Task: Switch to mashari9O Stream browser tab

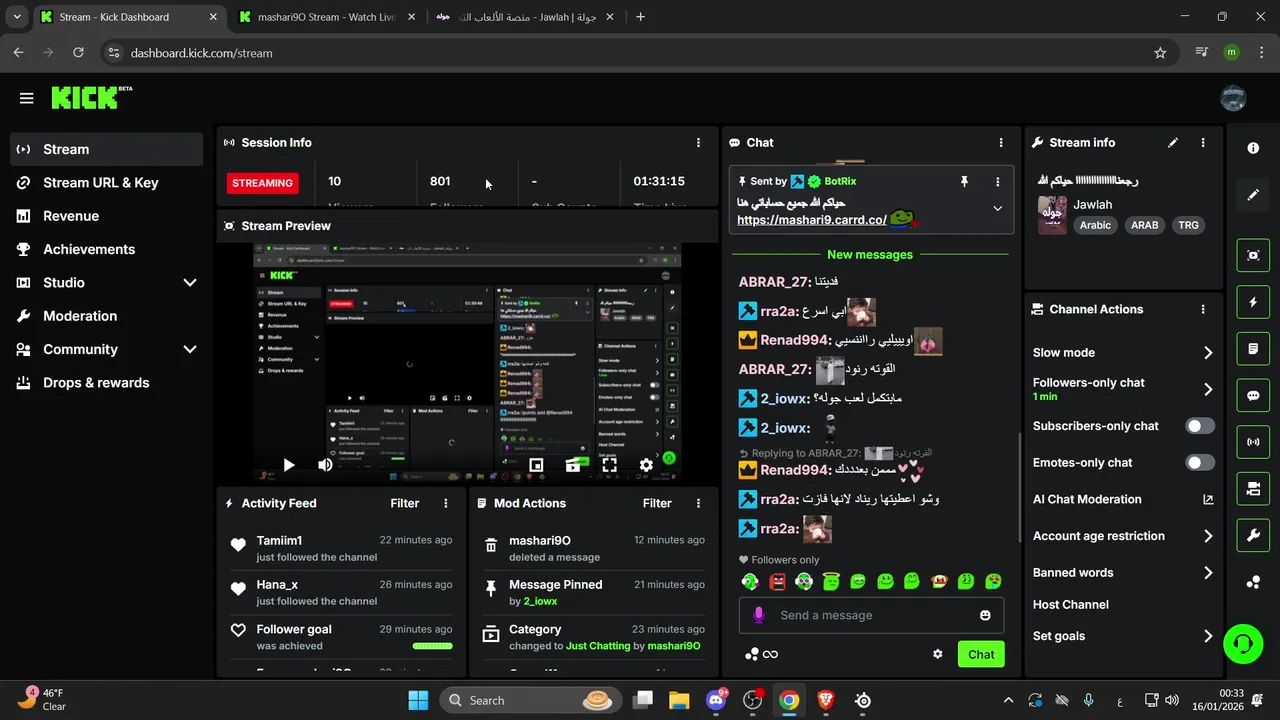Action: [326, 17]
